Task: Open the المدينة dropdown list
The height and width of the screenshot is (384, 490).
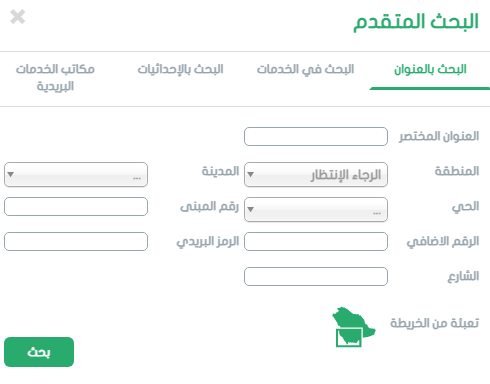Action: (x=76, y=174)
